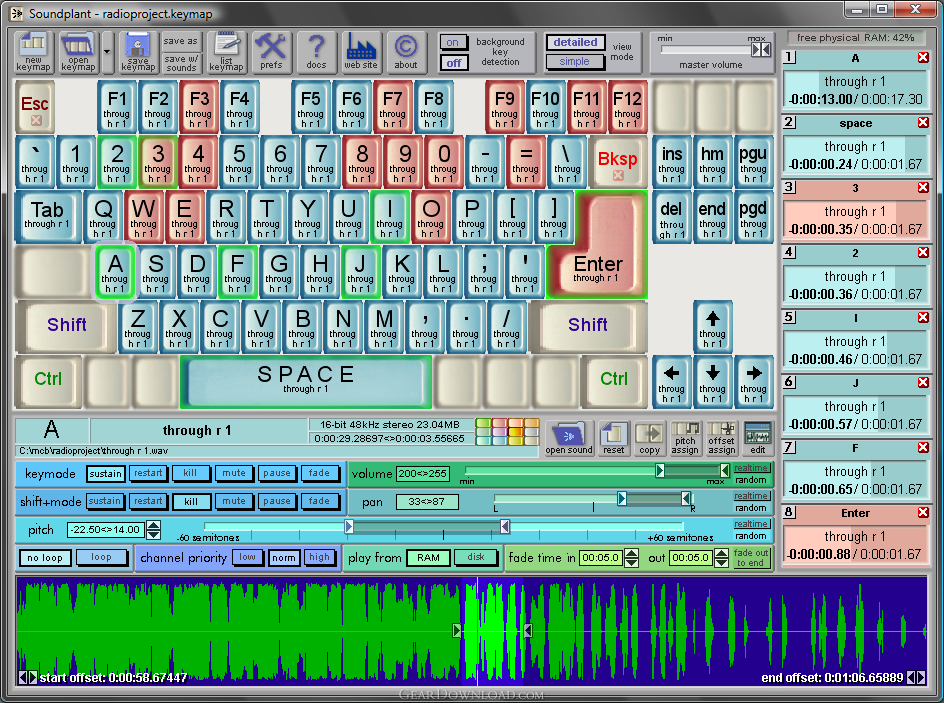The width and height of the screenshot is (944, 703).
Task: Show the about information
Action: [x=406, y=52]
